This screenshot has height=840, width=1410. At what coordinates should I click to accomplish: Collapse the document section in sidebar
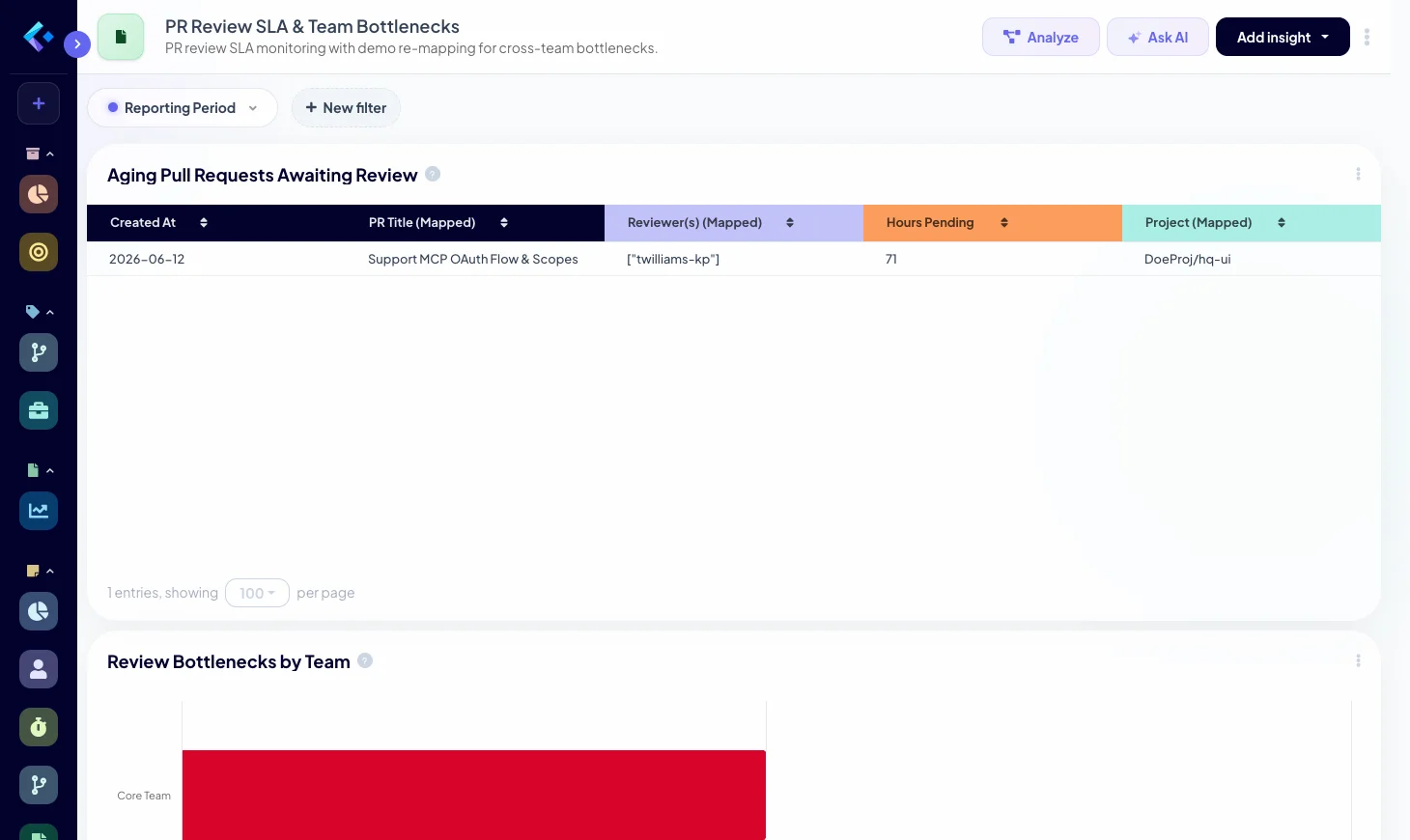39,470
